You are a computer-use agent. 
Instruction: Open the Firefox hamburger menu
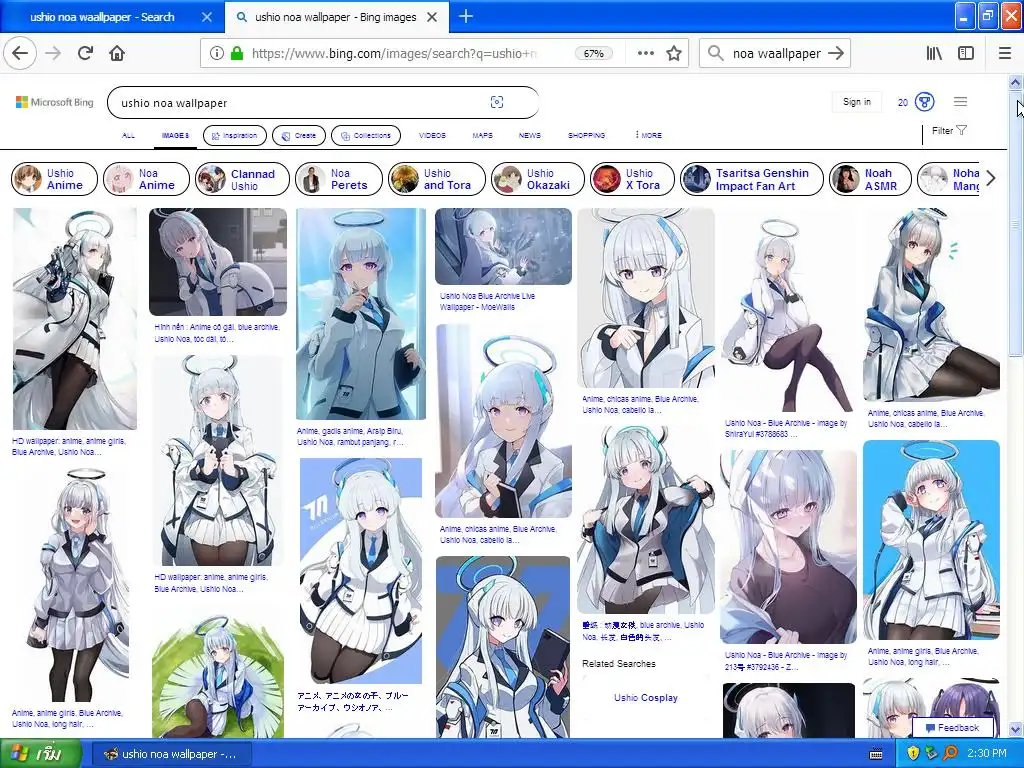click(1005, 53)
